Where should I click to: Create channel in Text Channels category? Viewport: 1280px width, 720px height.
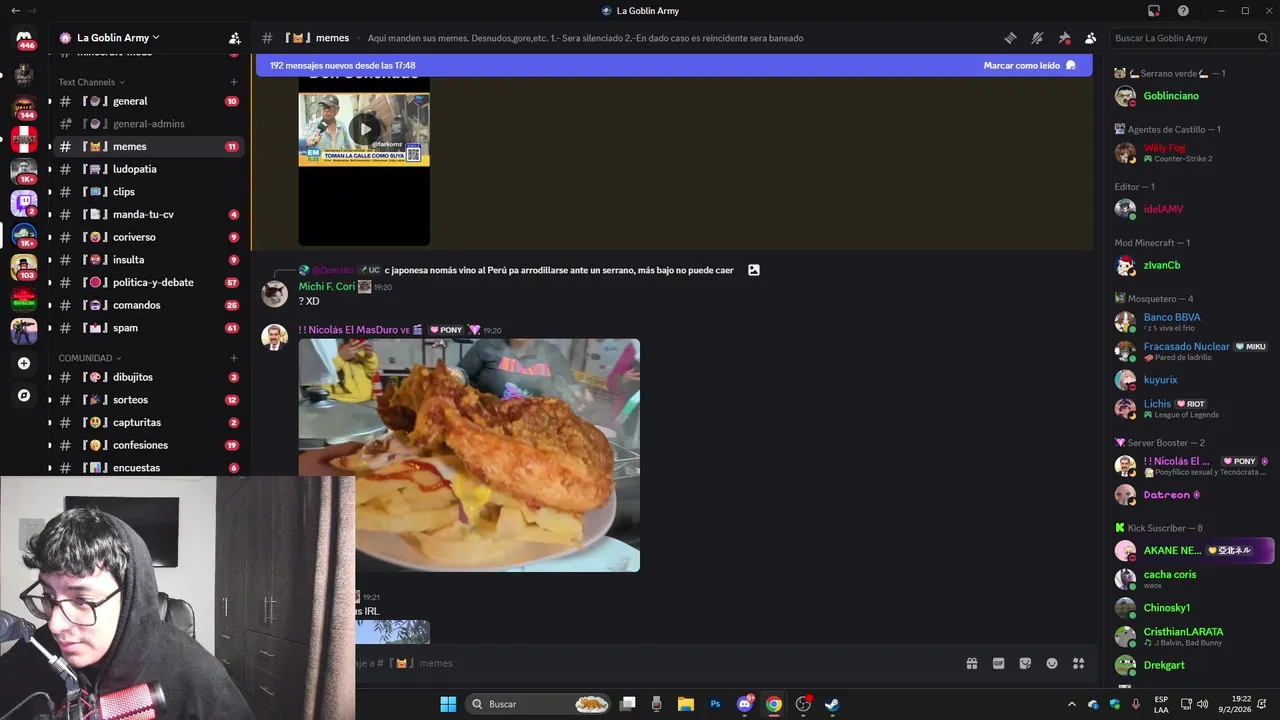coord(234,82)
